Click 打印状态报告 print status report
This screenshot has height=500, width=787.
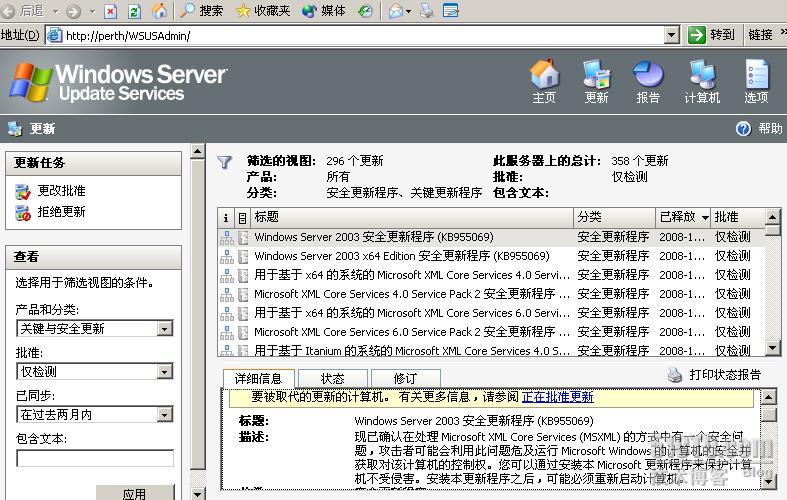tap(715, 374)
